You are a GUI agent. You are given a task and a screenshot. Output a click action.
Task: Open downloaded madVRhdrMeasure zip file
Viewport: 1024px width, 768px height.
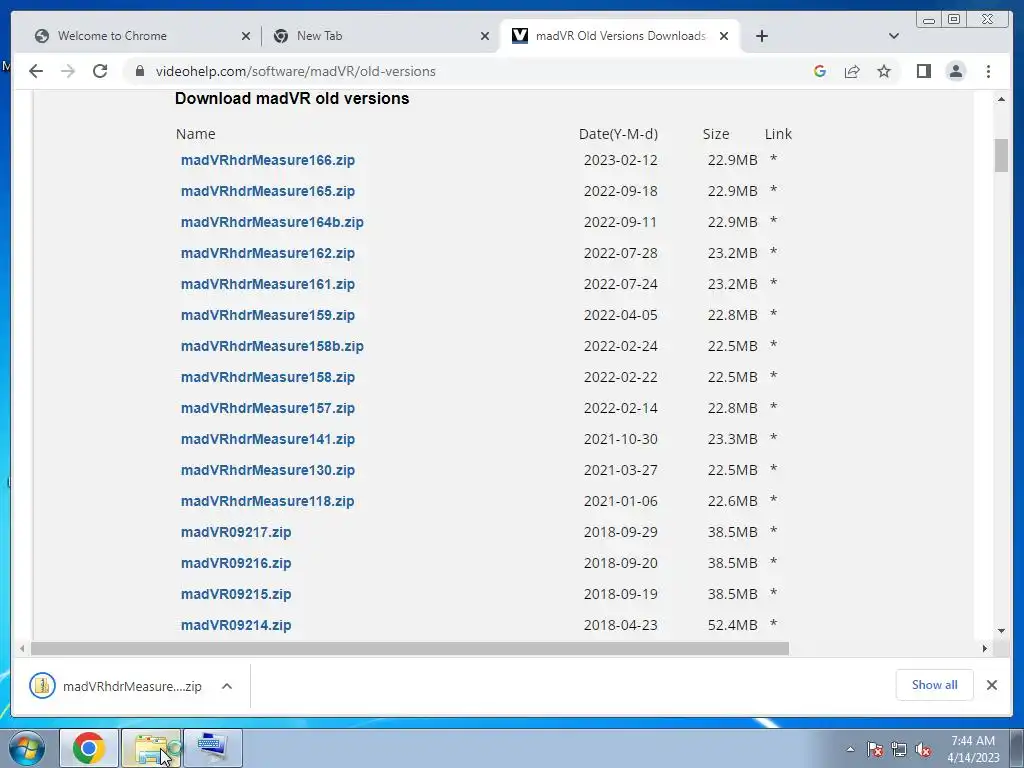[x=116, y=686]
